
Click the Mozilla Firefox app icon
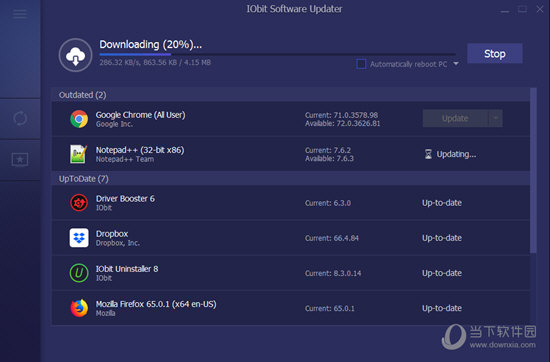79,308
